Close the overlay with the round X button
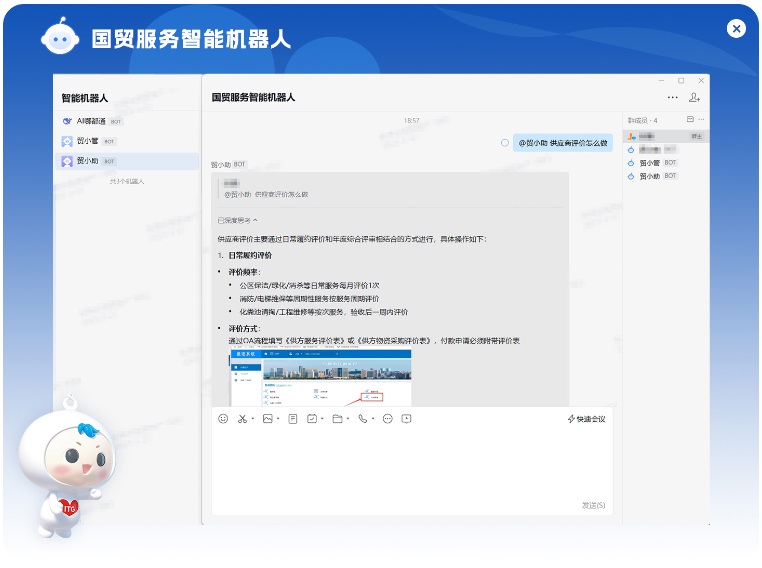This screenshot has height=568, width=762. (737, 29)
